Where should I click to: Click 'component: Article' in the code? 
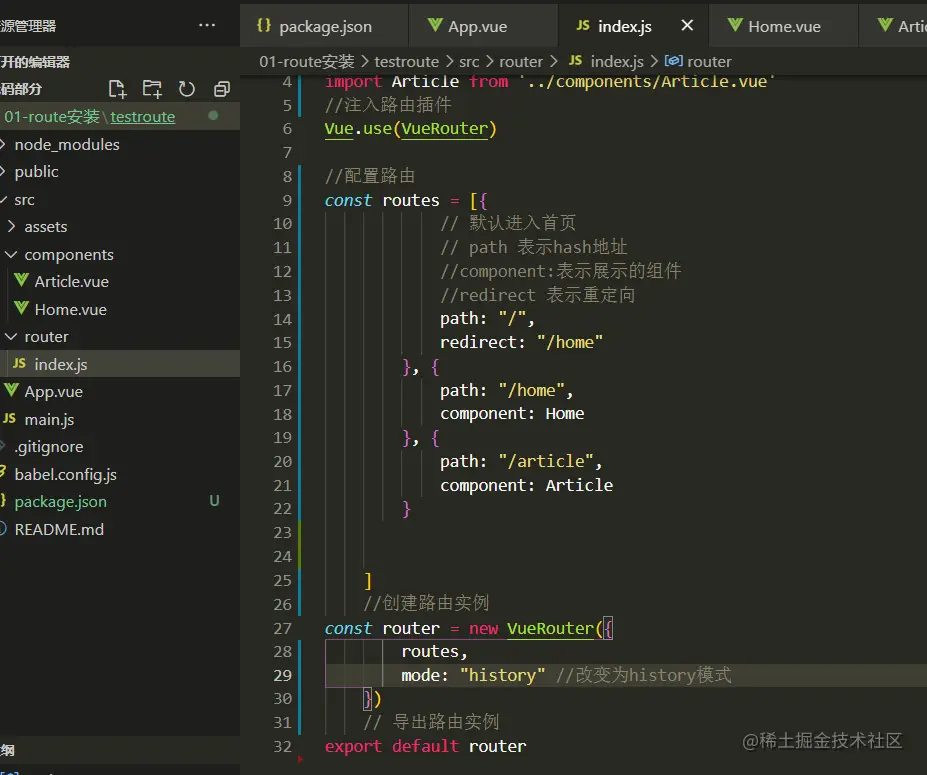coord(526,485)
